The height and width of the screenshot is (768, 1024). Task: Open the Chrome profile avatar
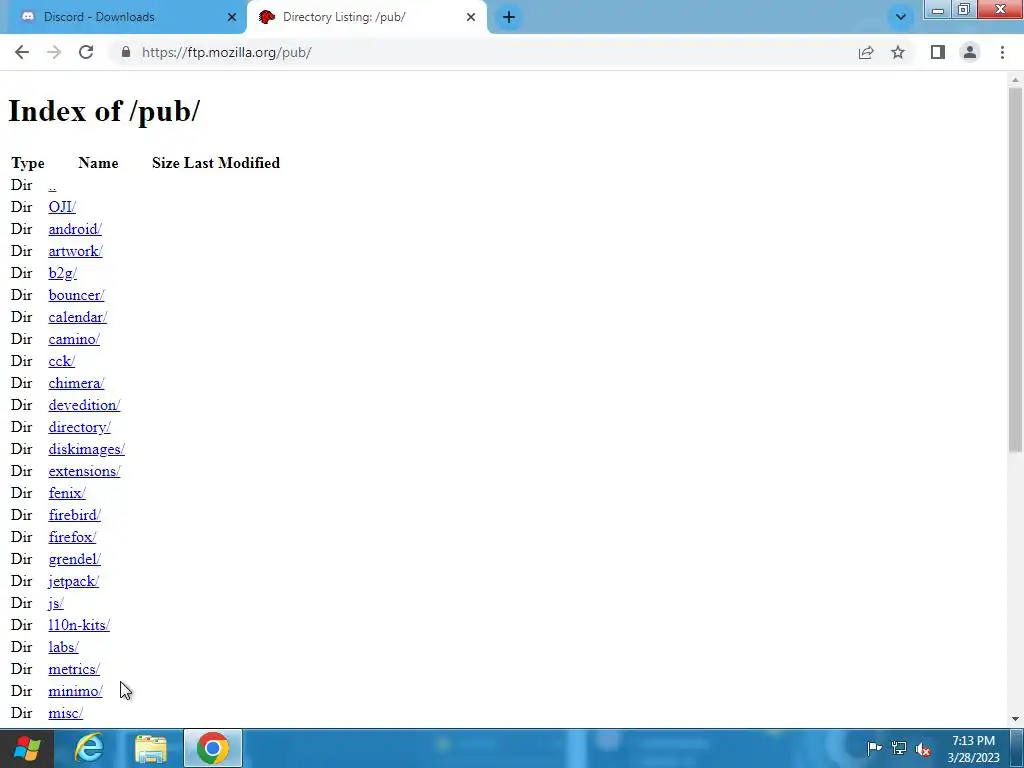click(970, 52)
